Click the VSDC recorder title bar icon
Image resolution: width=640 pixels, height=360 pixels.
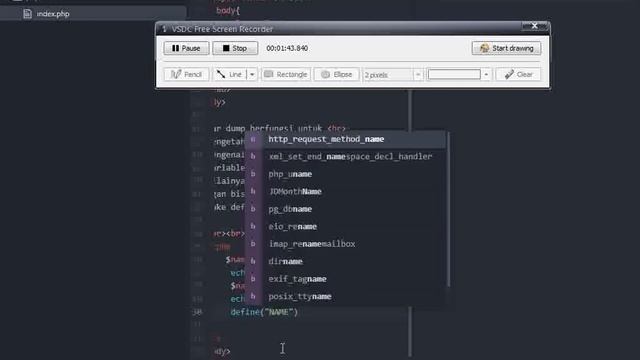pos(164,29)
